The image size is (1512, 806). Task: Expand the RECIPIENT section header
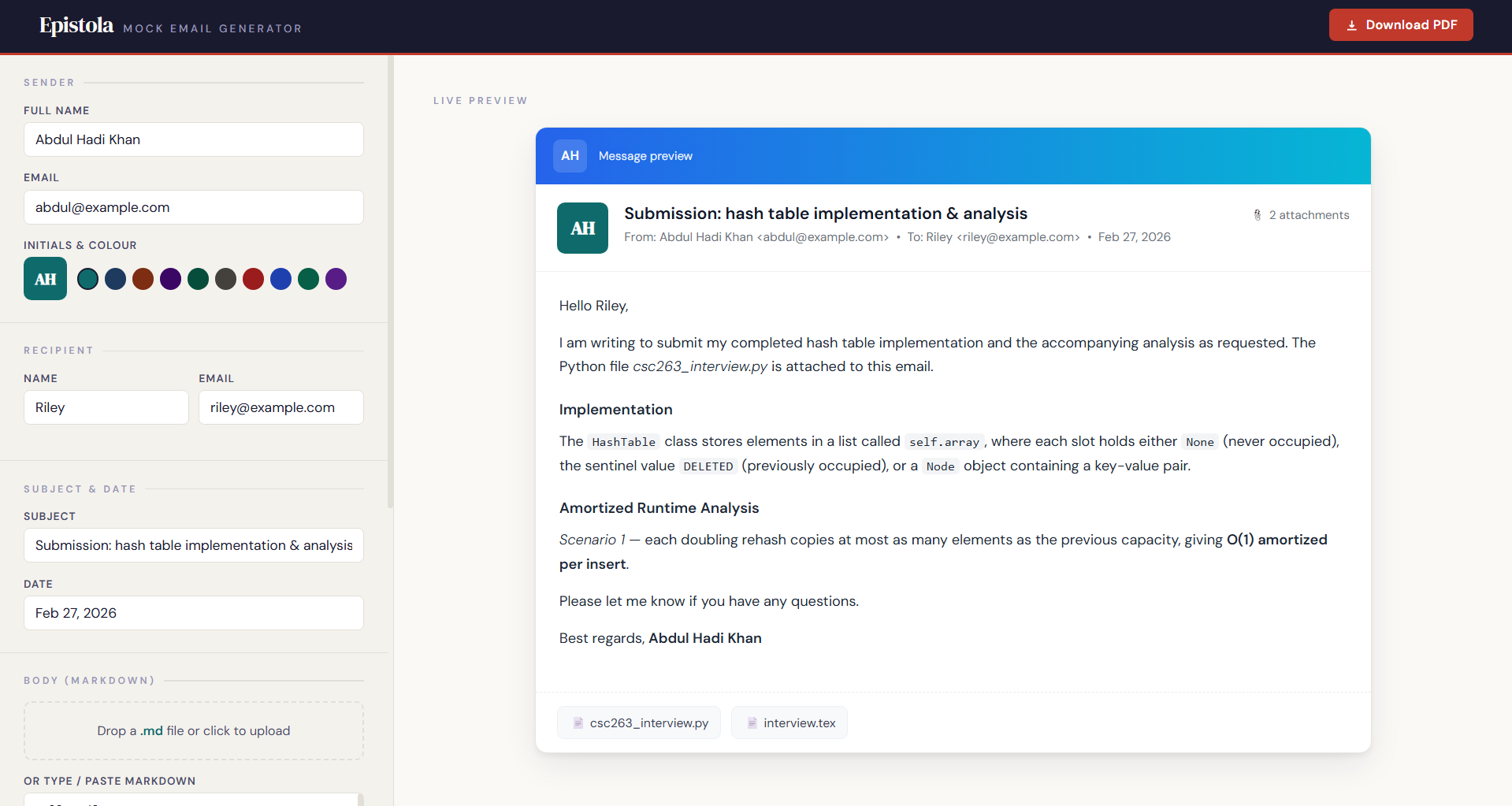pyautogui.click(x=58, y=350)
